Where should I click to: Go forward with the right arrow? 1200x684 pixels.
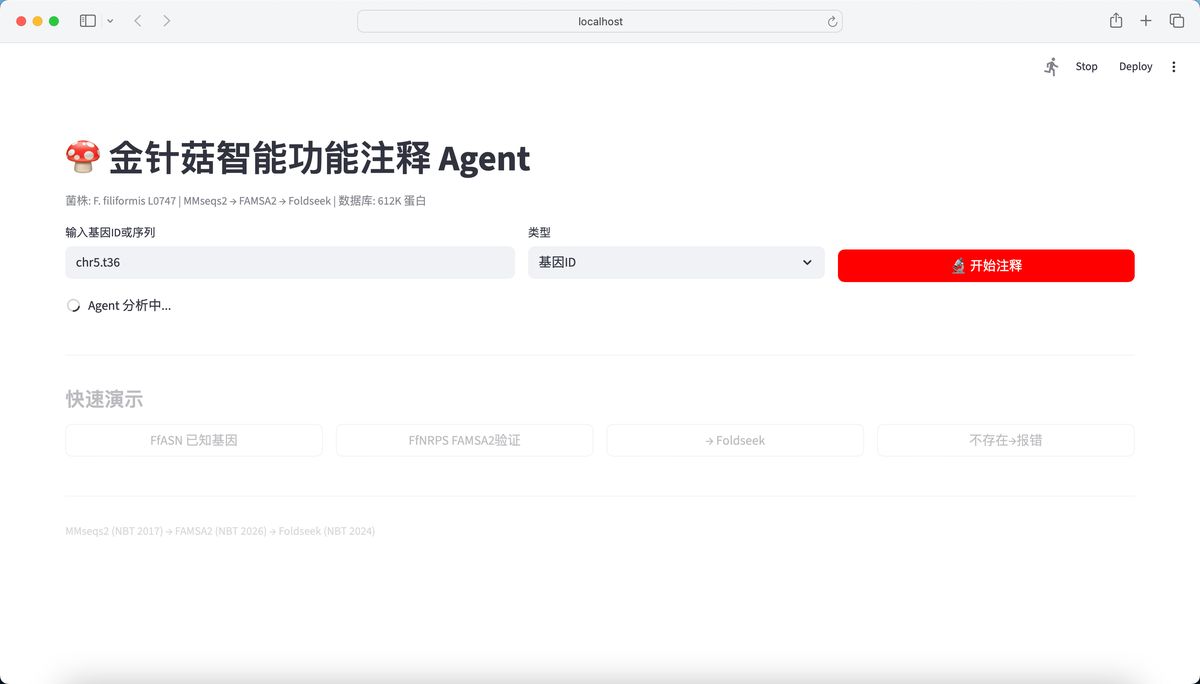[x=166, y=21]
